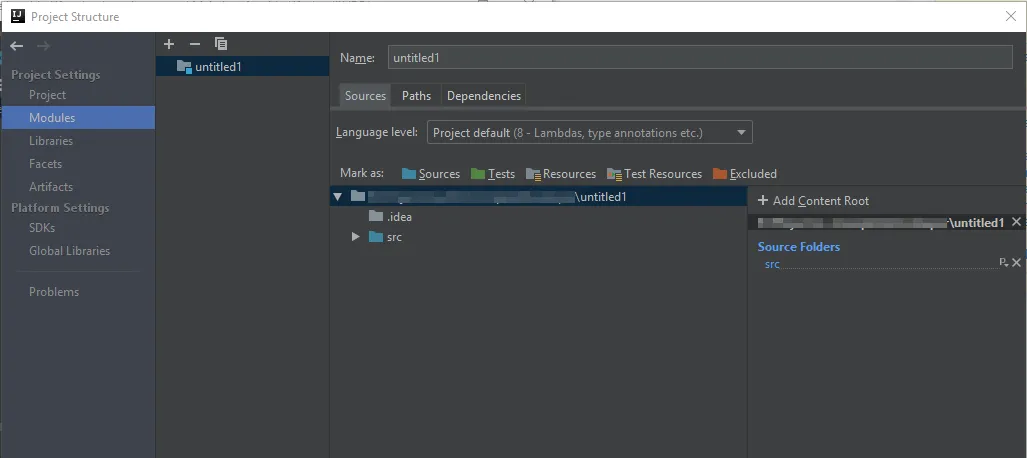The image size is (1027, 458).
Task: Mark folder as Test Resources
Action: 654,174
